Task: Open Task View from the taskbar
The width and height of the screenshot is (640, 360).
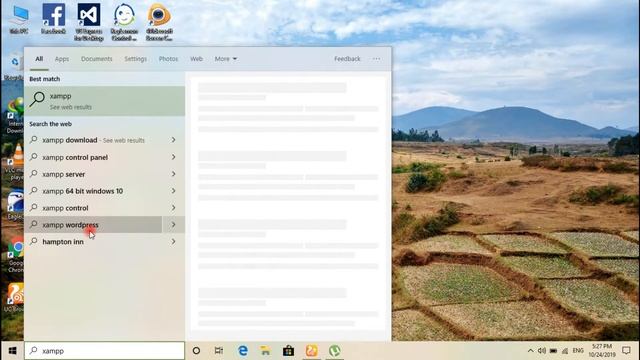Action: pyautogui.click(x=219, y=351)
